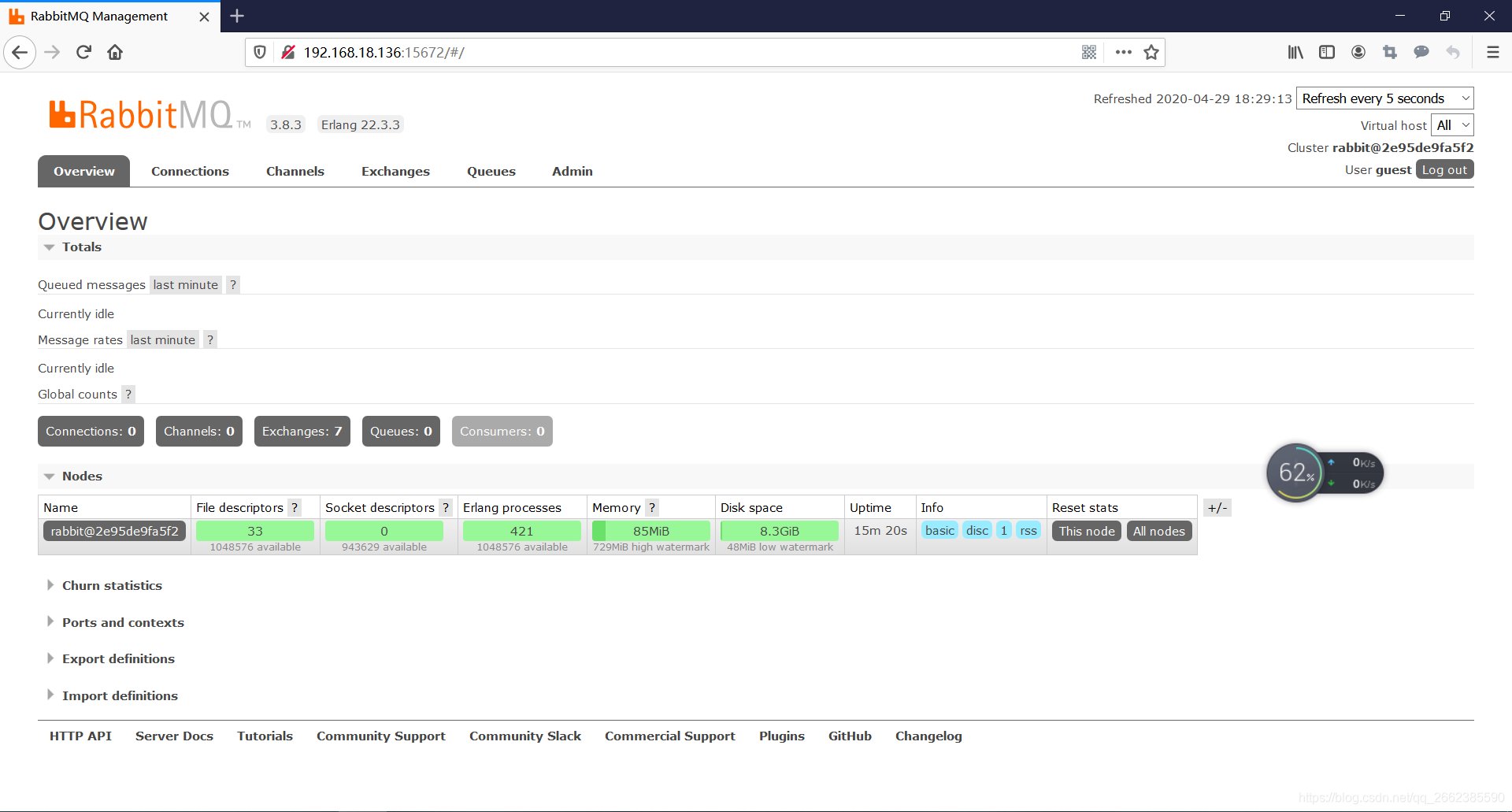The image size is (1512, 812).
Task: Click the Channels: 0 count button
Action: (x=199, y=432)
